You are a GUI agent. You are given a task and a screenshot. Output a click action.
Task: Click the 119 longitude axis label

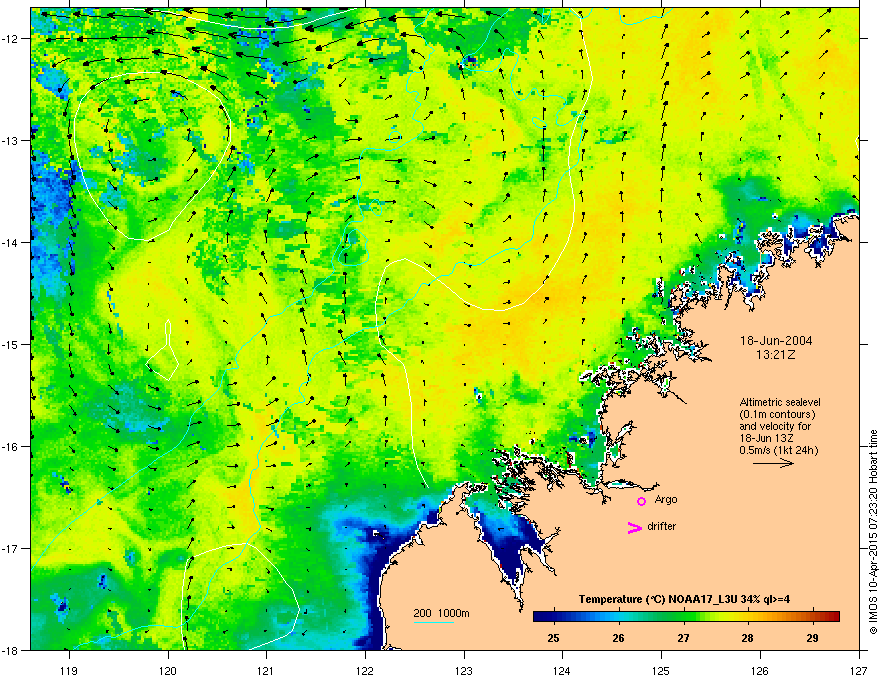(x=69, y=670)
